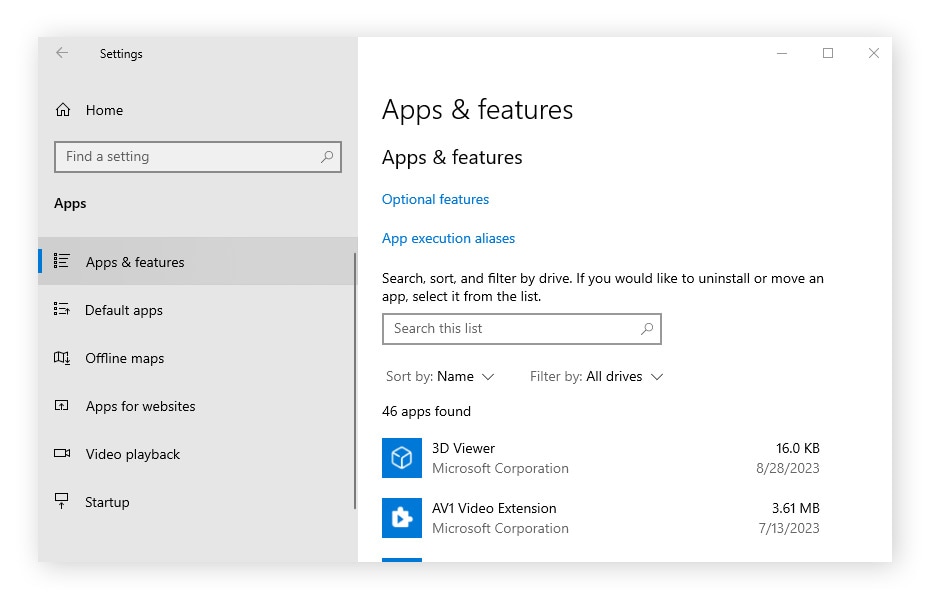Select Apps & features in sidebar
The image size is (932, 602).
(135, 262)
